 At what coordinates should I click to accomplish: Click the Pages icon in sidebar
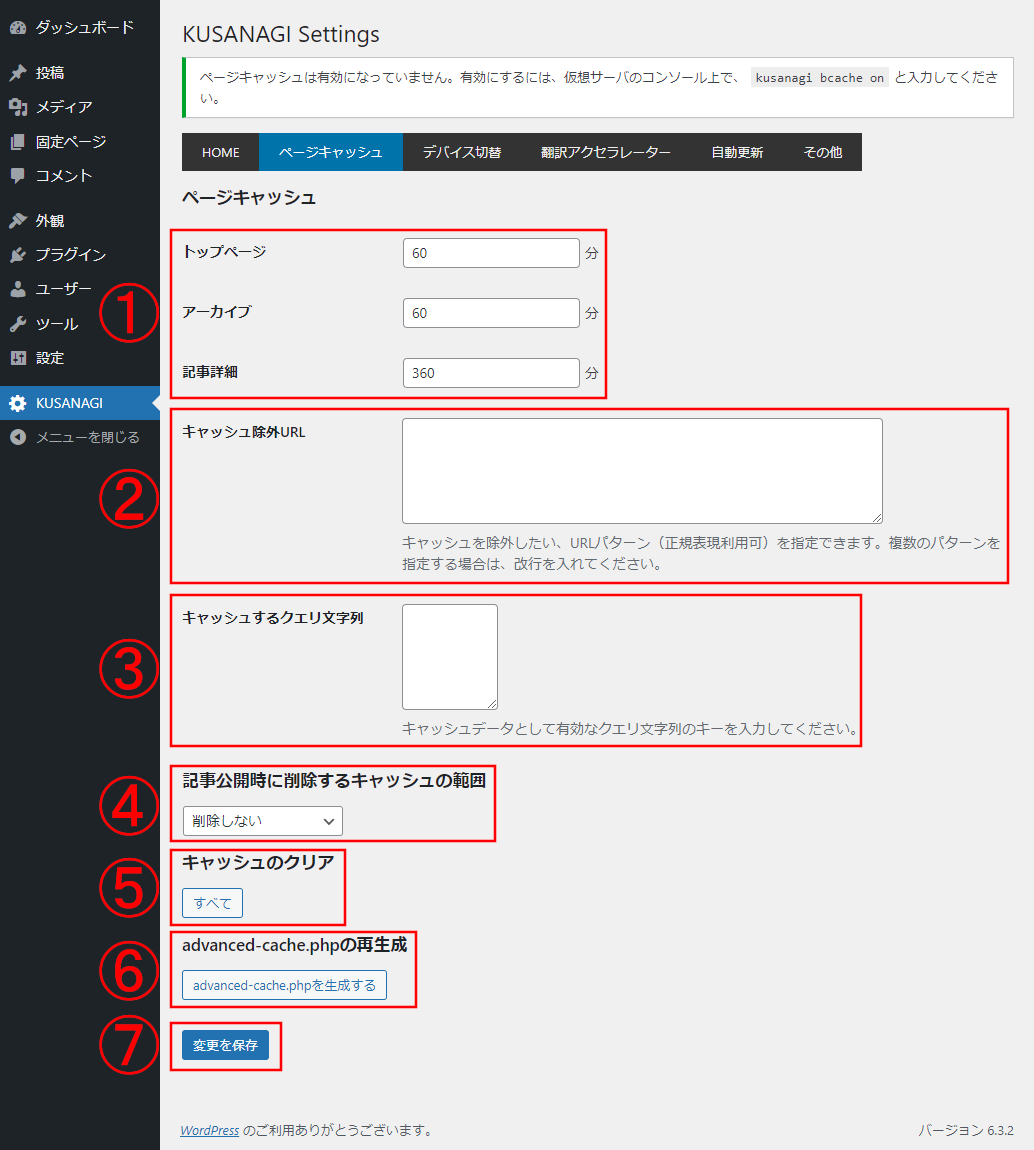pos(18,142)
